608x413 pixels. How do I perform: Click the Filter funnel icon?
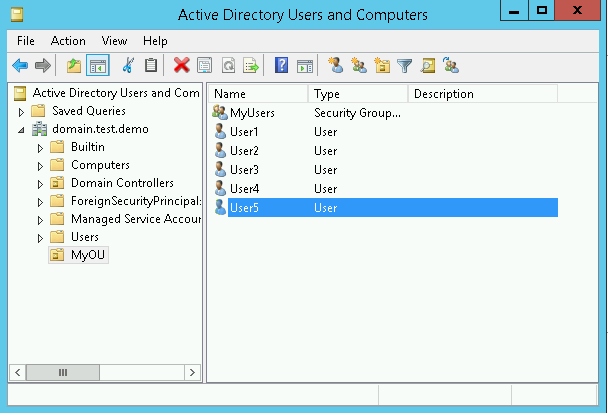(x=405, y=66)
